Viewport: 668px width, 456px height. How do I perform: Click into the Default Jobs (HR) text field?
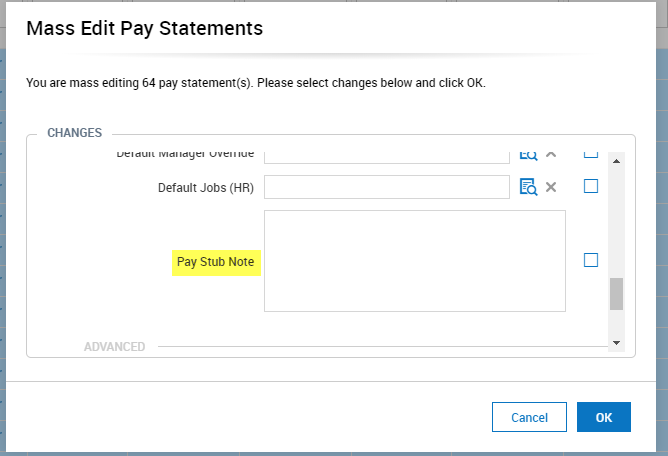pos(387,187)
